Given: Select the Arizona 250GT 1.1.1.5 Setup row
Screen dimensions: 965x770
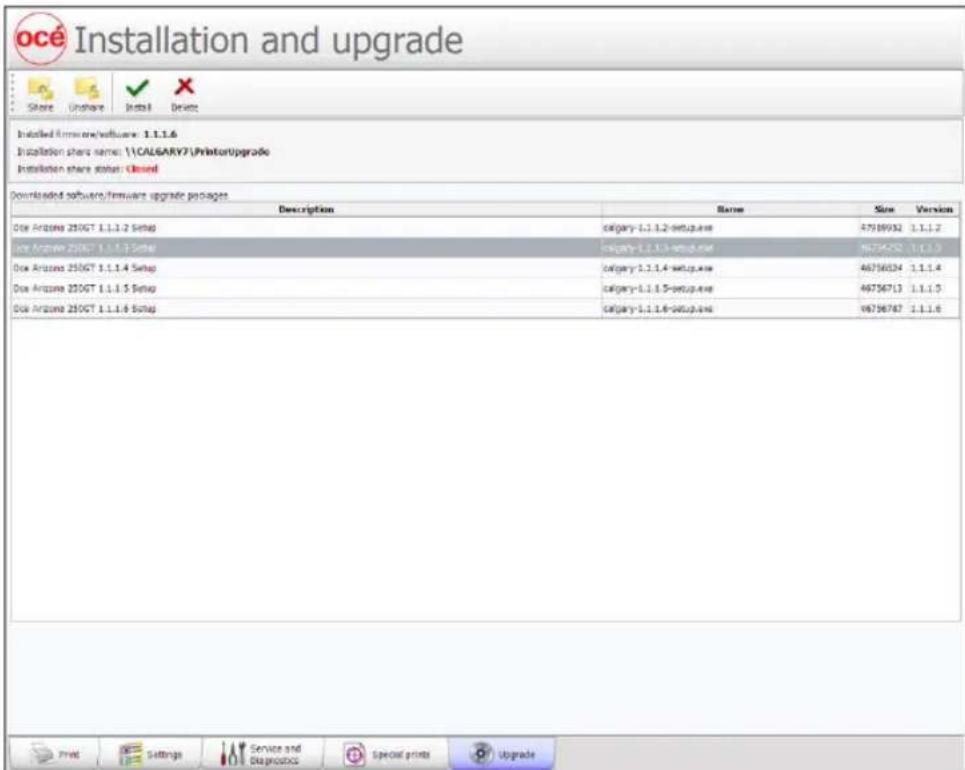Looking at the screenshot, I should 485,289.
